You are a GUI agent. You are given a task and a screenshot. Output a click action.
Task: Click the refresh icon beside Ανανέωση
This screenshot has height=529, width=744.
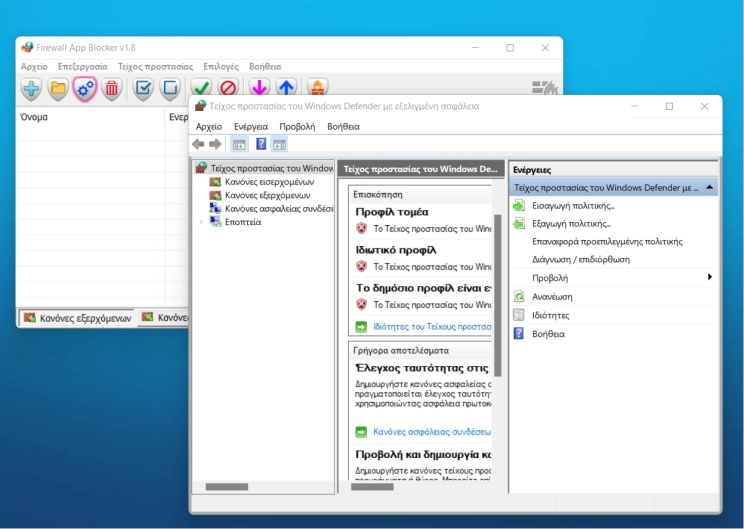click(x=519, y=297)
